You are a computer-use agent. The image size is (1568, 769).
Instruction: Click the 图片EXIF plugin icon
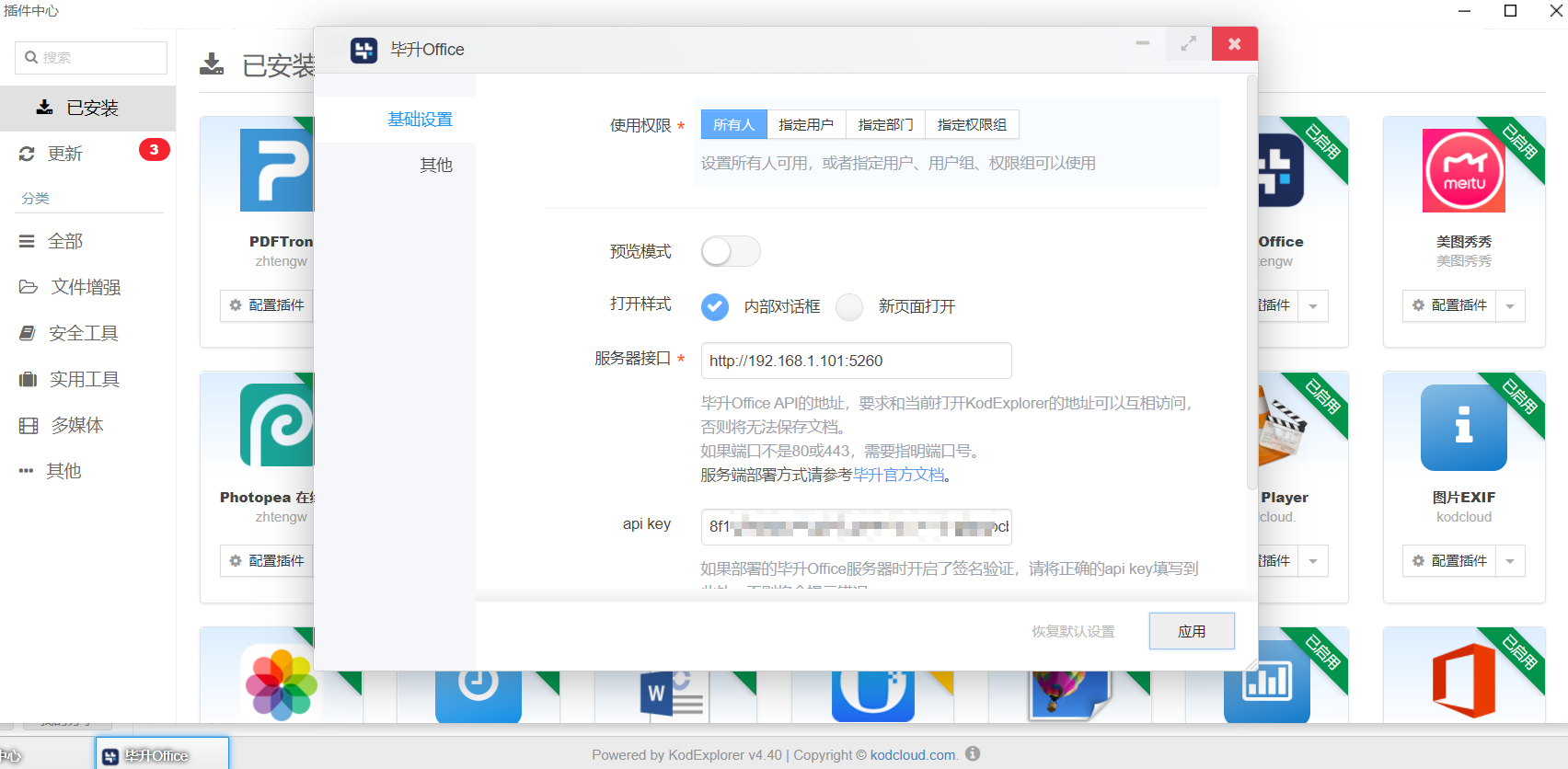tap(1464, 428)
